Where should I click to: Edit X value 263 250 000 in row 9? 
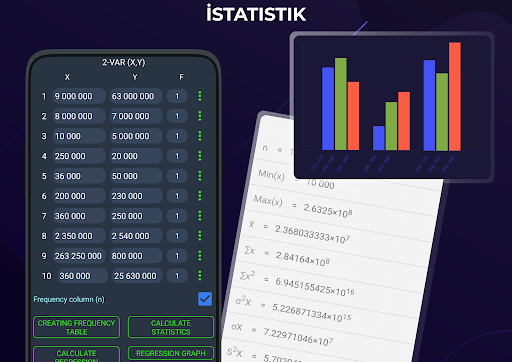pyautogui.click(x=79, y=256)
